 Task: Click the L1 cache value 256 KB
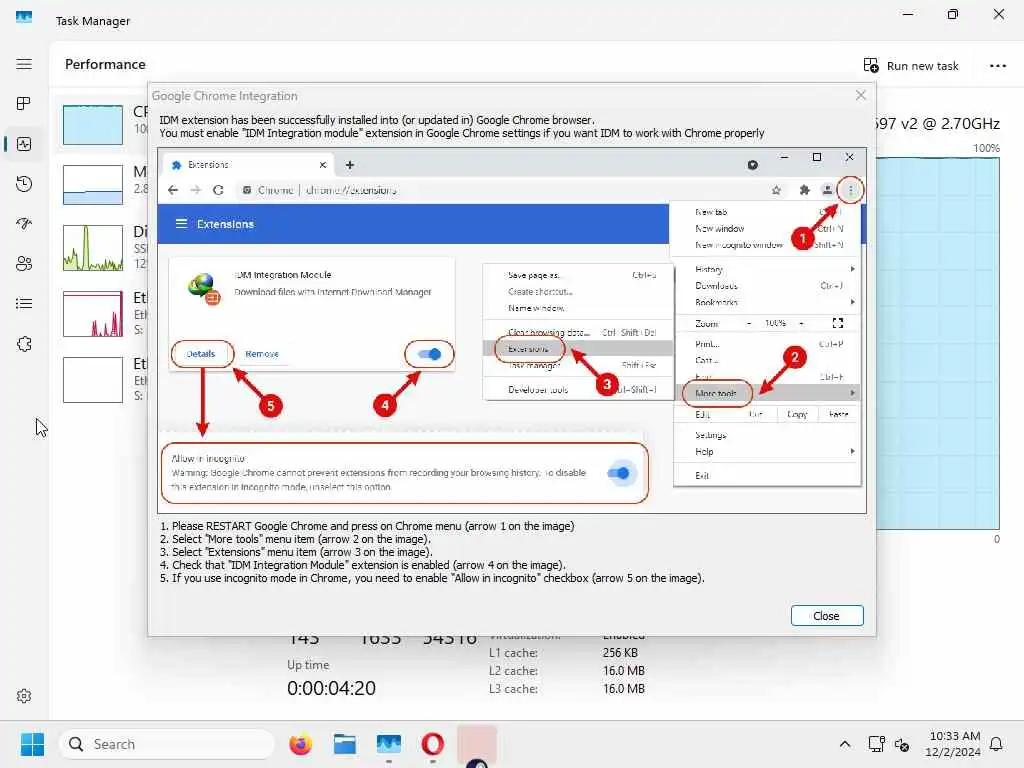tap(620, 653)
